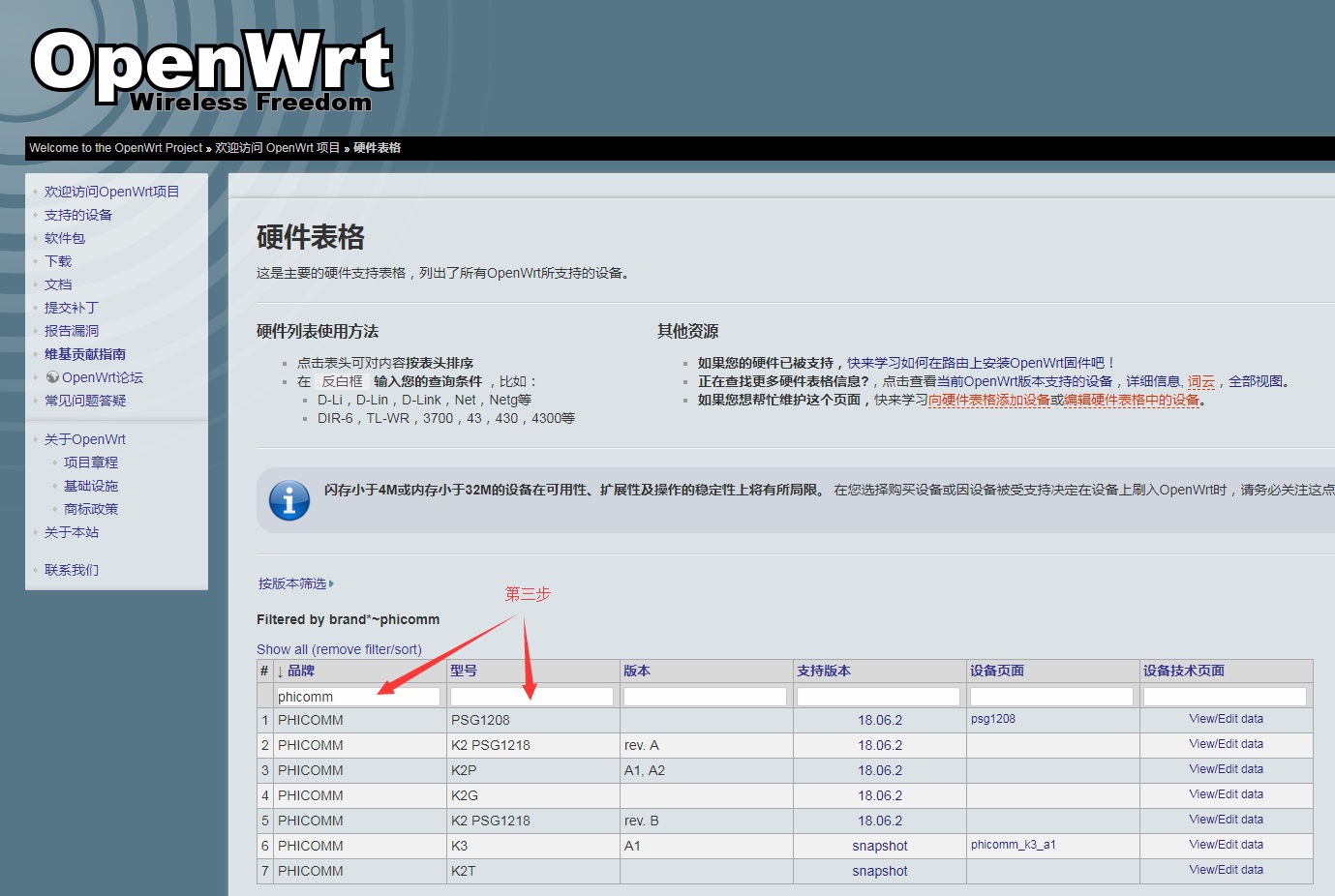The height and width of the screenshot is (896, 1335).
Task: Click the 型号 filter input field
Action: [x=531, y=697]
